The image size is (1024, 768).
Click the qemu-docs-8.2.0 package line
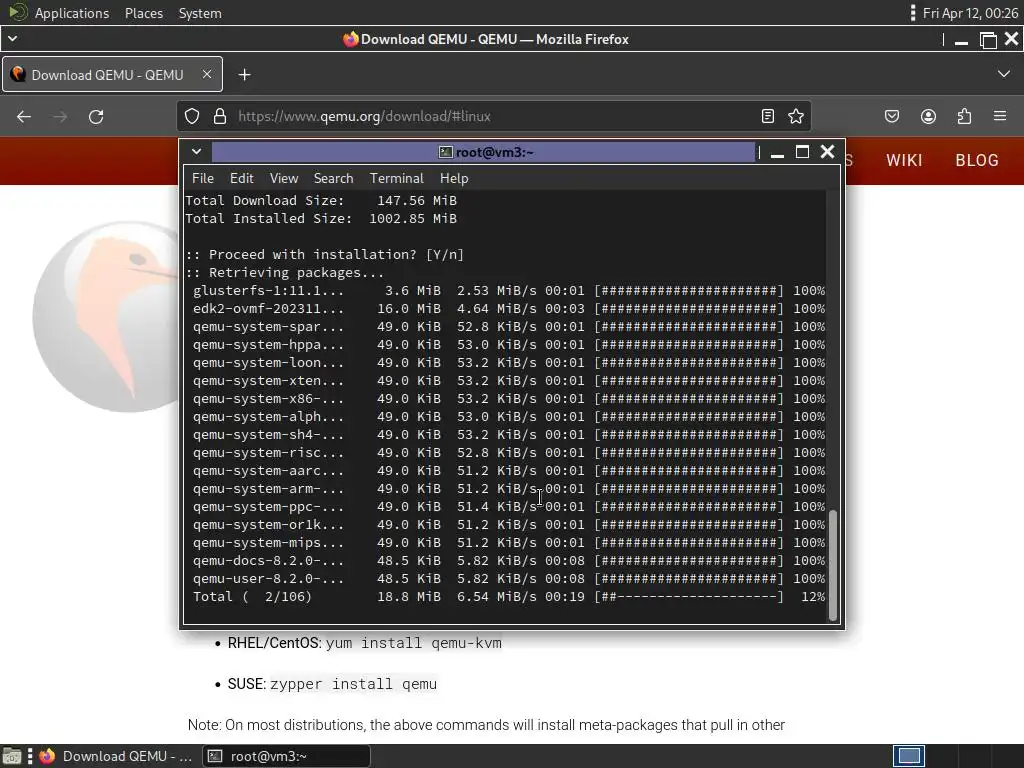pyautogui.click(x=508, y=560)
